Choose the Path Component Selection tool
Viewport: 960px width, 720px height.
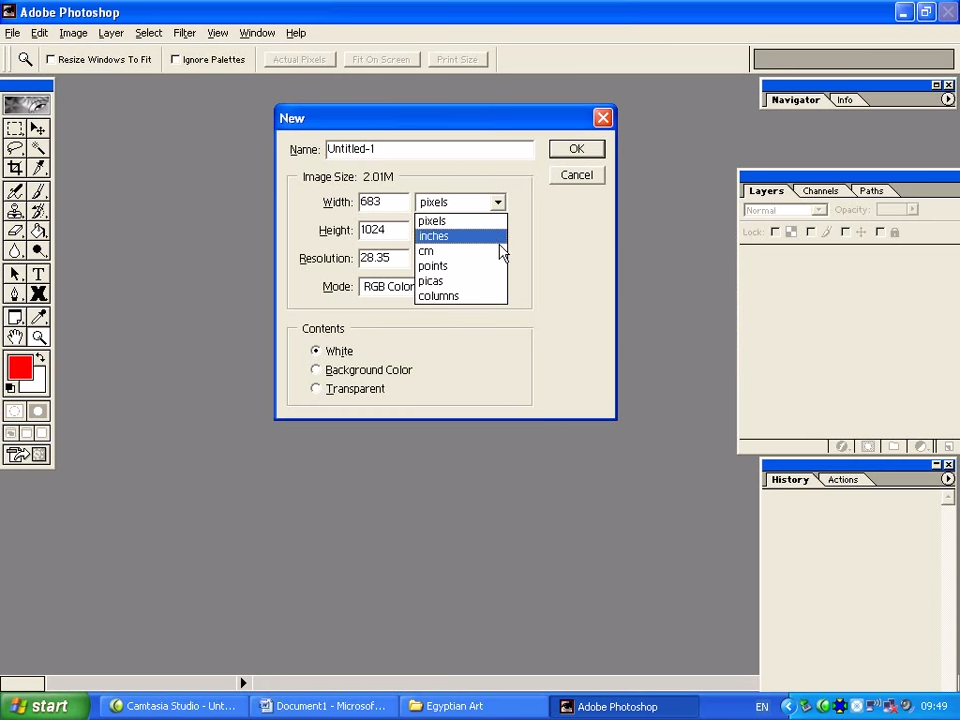tap(15, 274)
